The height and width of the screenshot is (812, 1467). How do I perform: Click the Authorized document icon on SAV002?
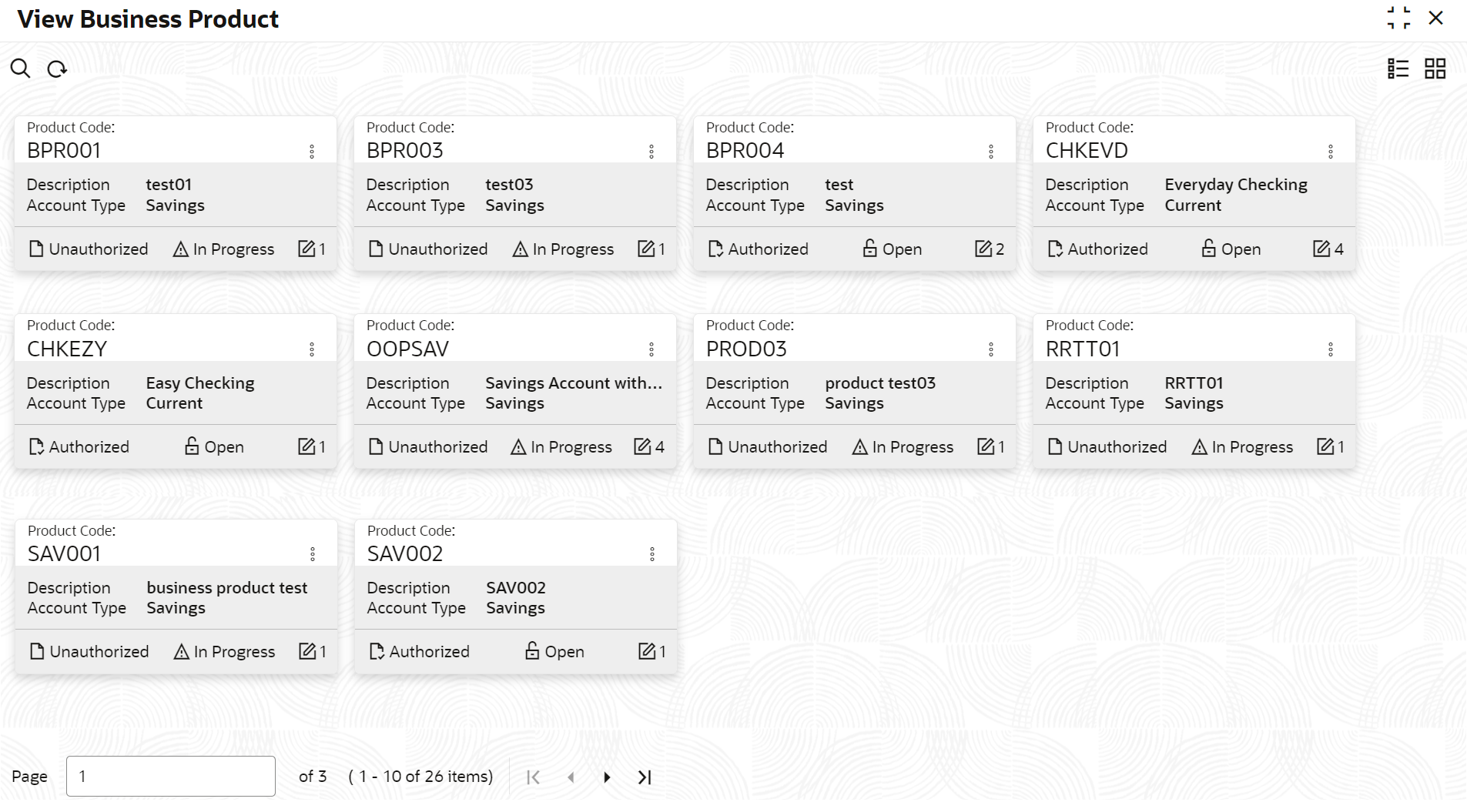[x=377, y=652]
